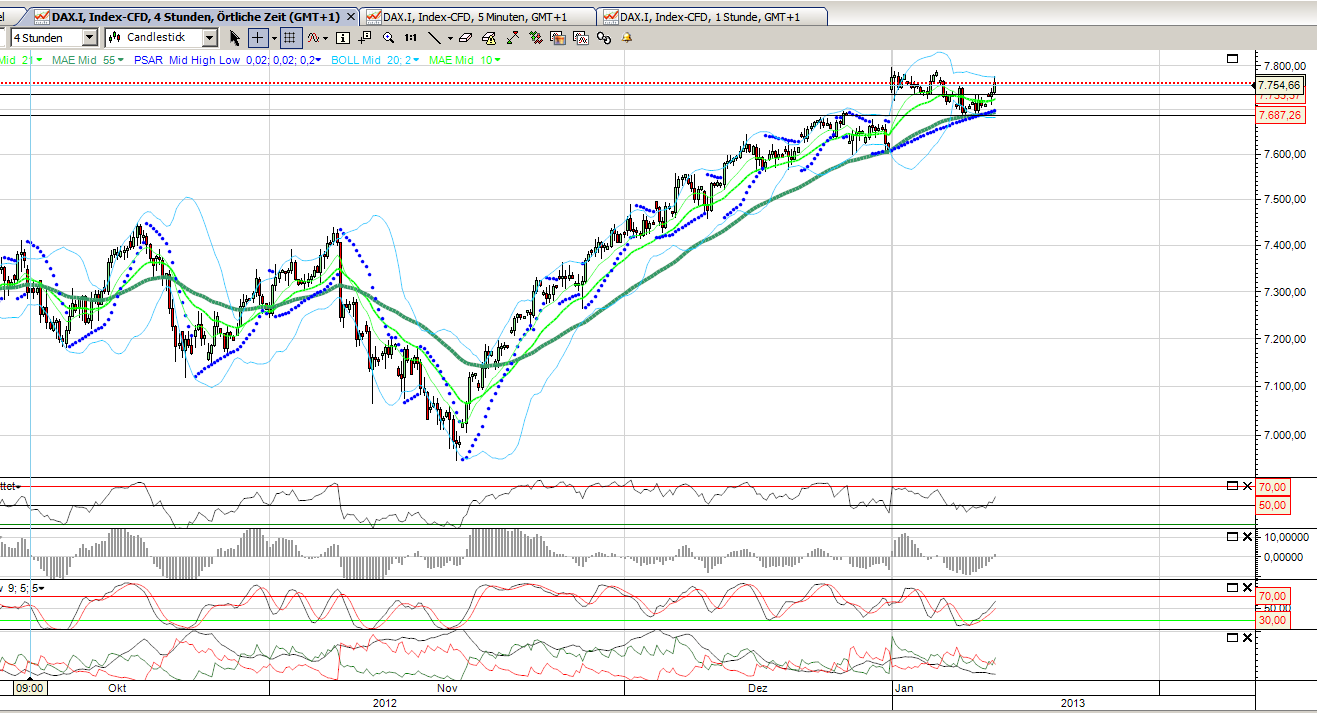Close the stochastic oscillator panel

tap(1248, 588)
